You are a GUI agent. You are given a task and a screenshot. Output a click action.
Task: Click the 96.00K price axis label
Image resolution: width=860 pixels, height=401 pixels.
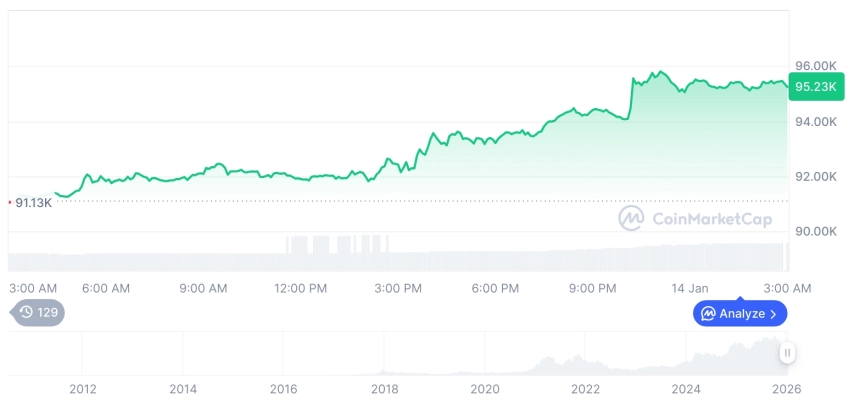coord(816,66)
